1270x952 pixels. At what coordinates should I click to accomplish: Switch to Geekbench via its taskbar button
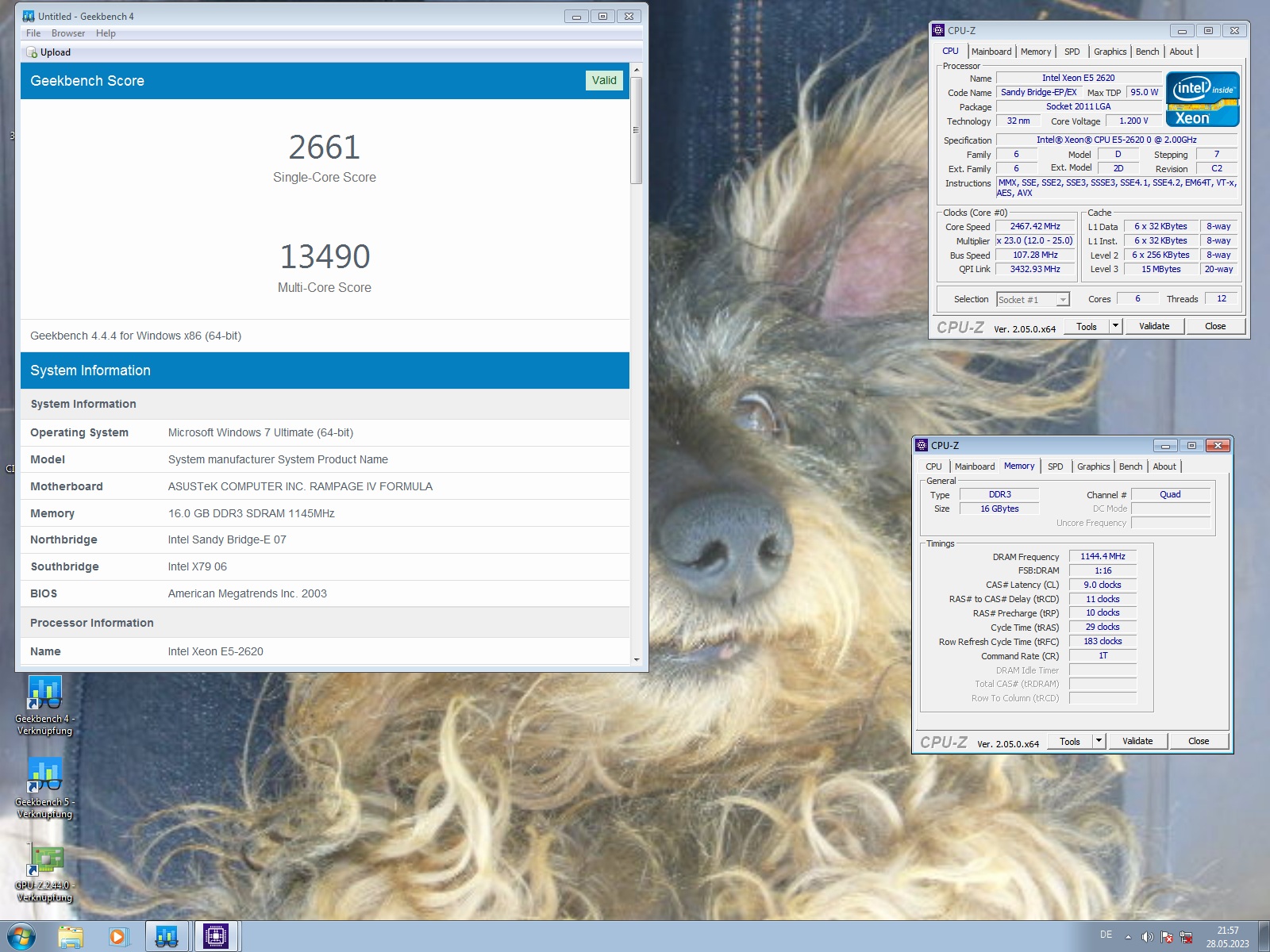click(167, 936)
